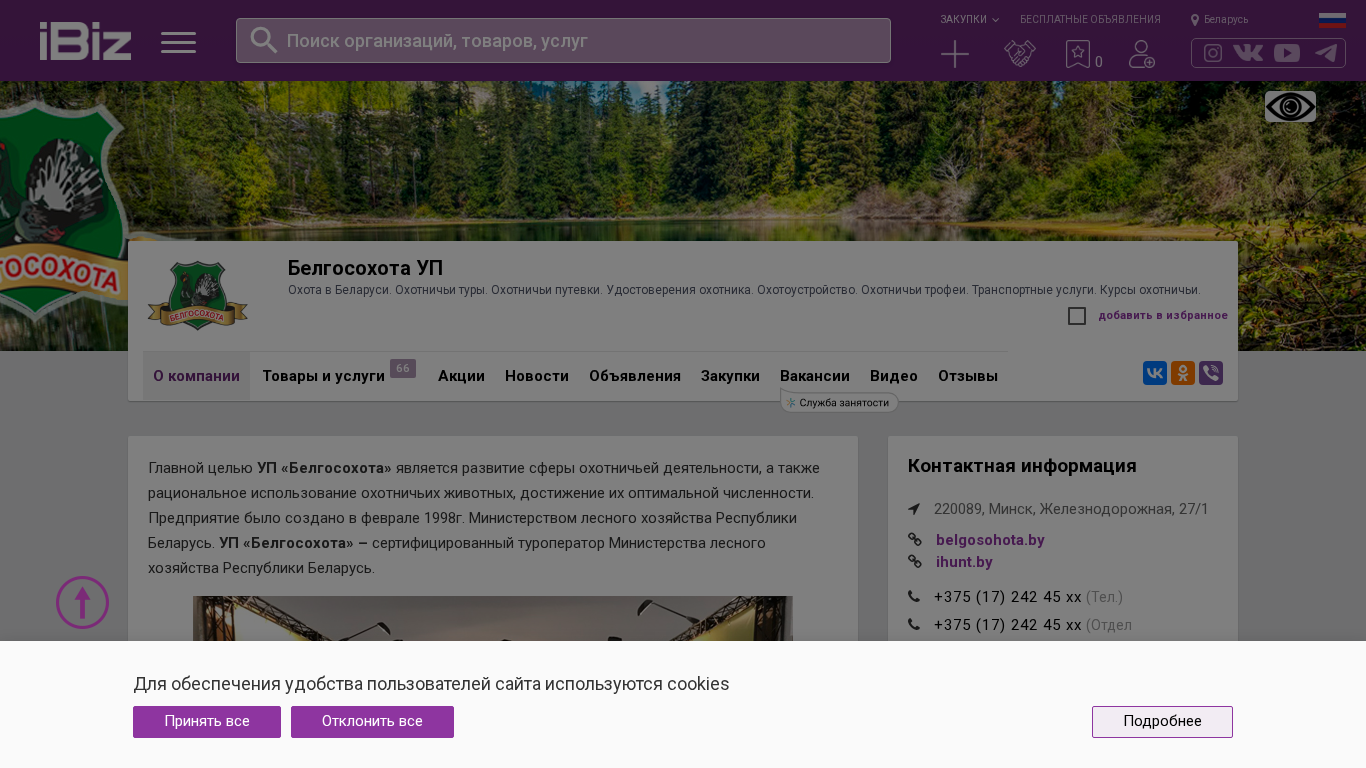Open the iBiz home logo
Viewport: 1366px width, 768px height.
click(x=85, y=41)
